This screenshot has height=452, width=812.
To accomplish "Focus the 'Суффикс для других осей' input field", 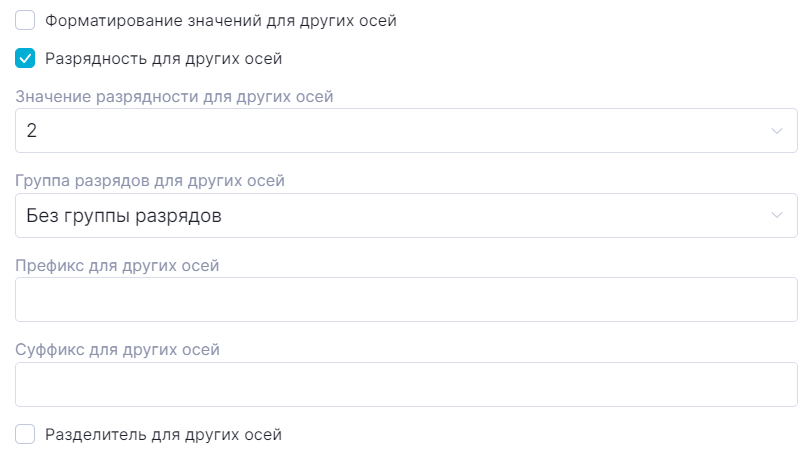I will point(406,384).
